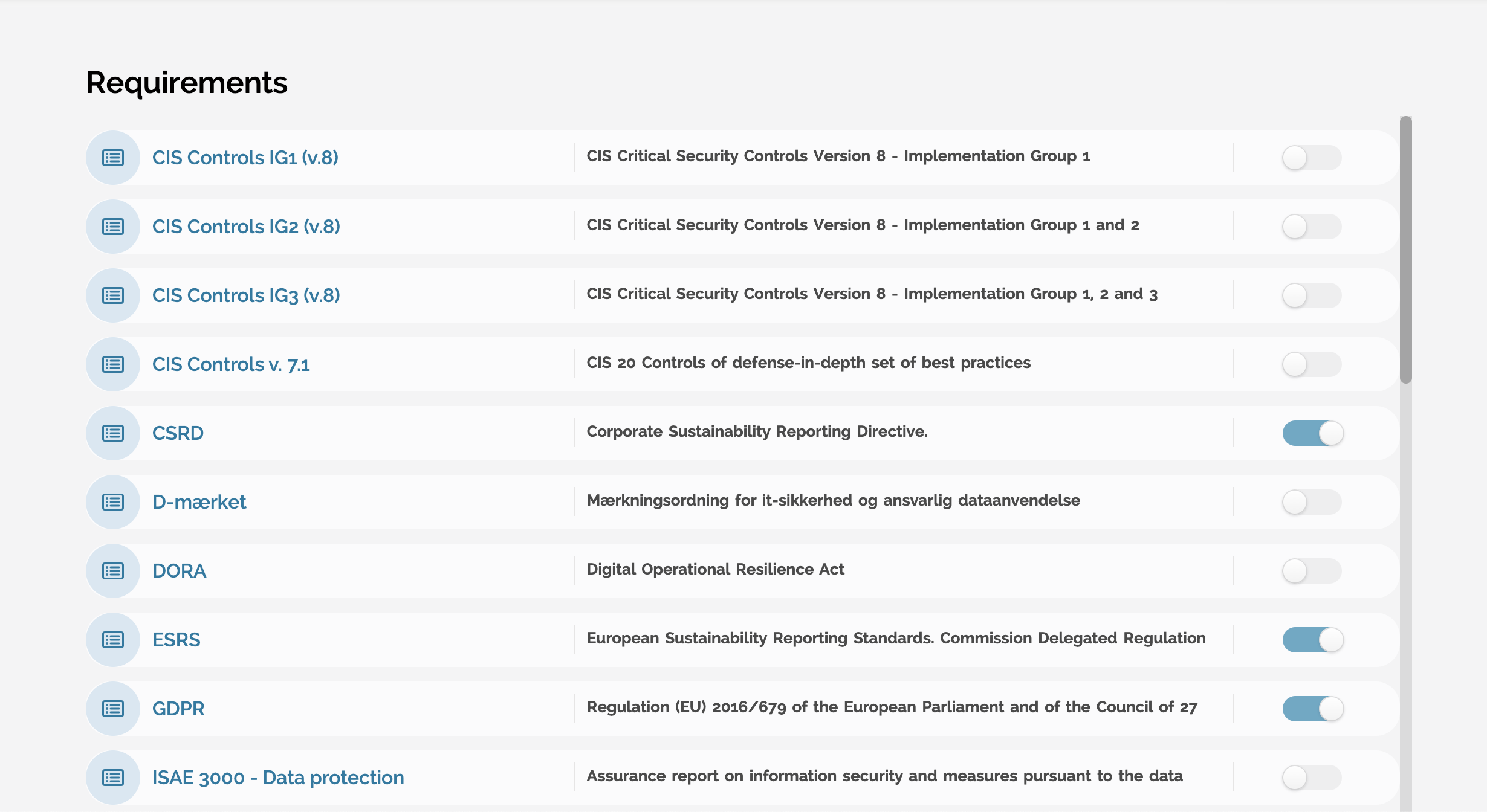This screenshot has width=1487, height=812.
Task: Click the ISAE 3000 row list icon
Action: (x=113, y=778)
